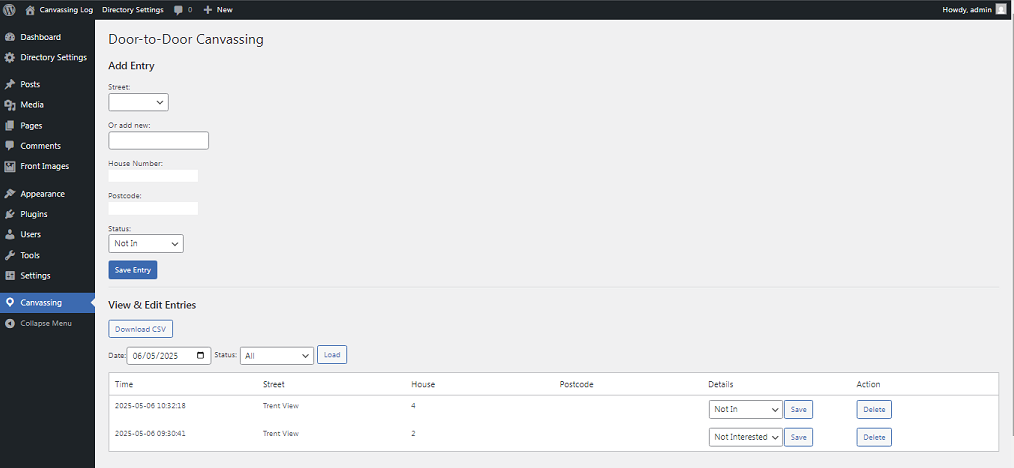1014x468 pixels.
Task: Click the Save Entry button
Action: pyautogui.click(x=132, y=270)
